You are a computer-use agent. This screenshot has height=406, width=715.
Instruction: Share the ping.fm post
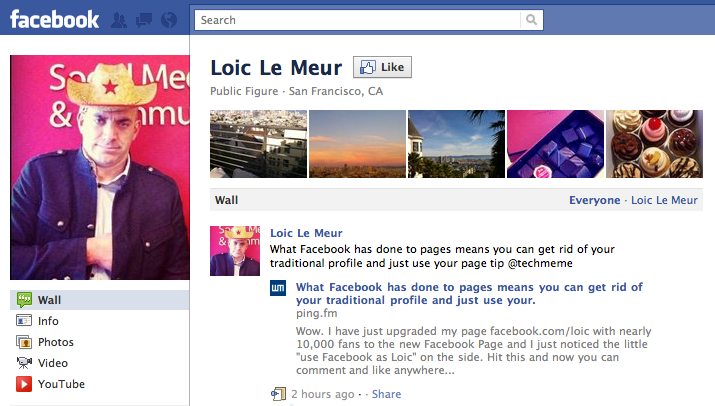tap(386, 394)
